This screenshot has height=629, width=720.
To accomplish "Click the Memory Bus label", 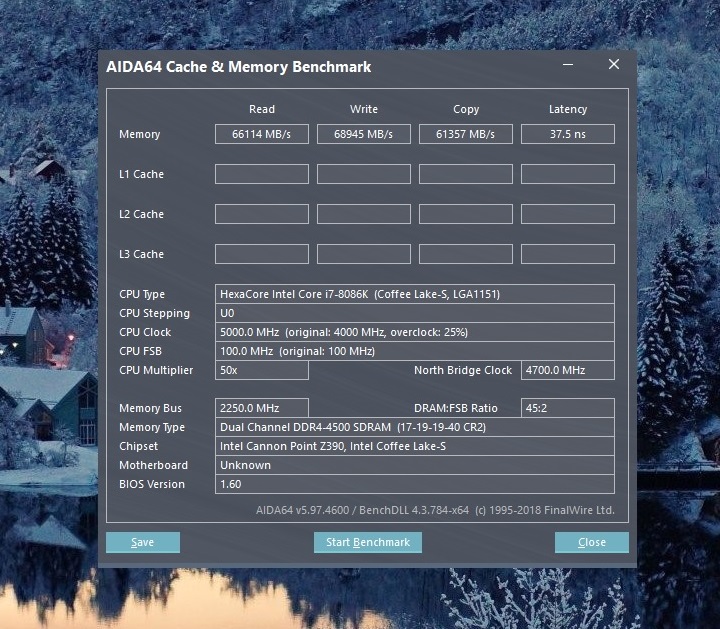I will [x=151, y=408].
